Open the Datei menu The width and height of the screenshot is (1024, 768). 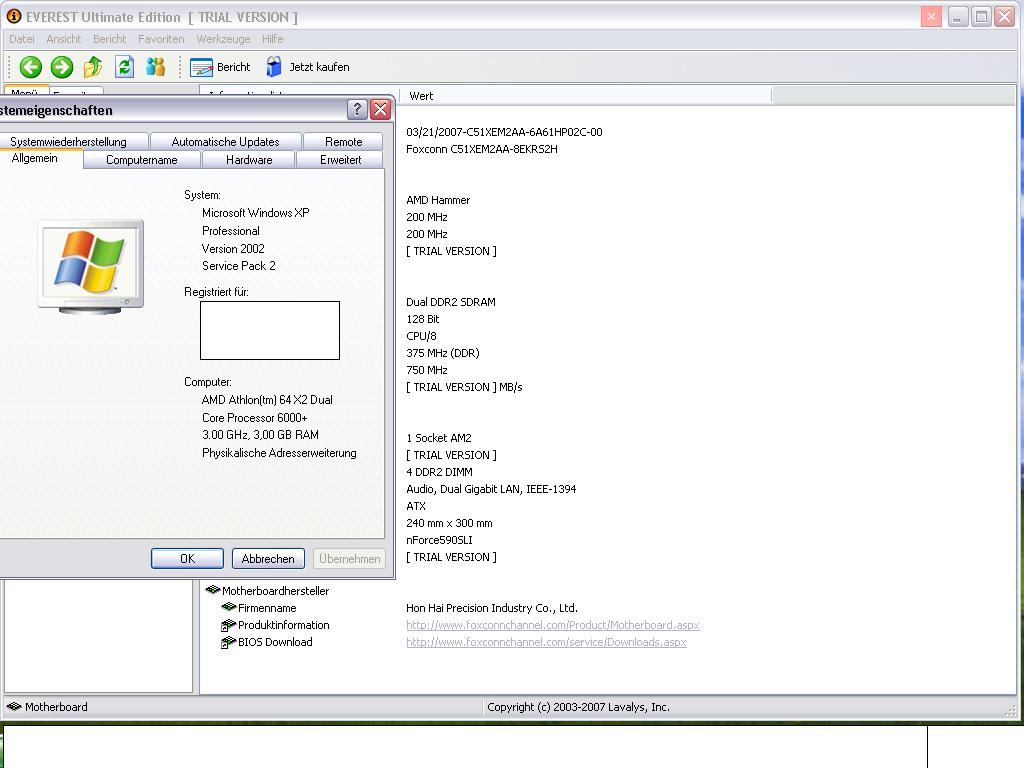click(22, 39)
